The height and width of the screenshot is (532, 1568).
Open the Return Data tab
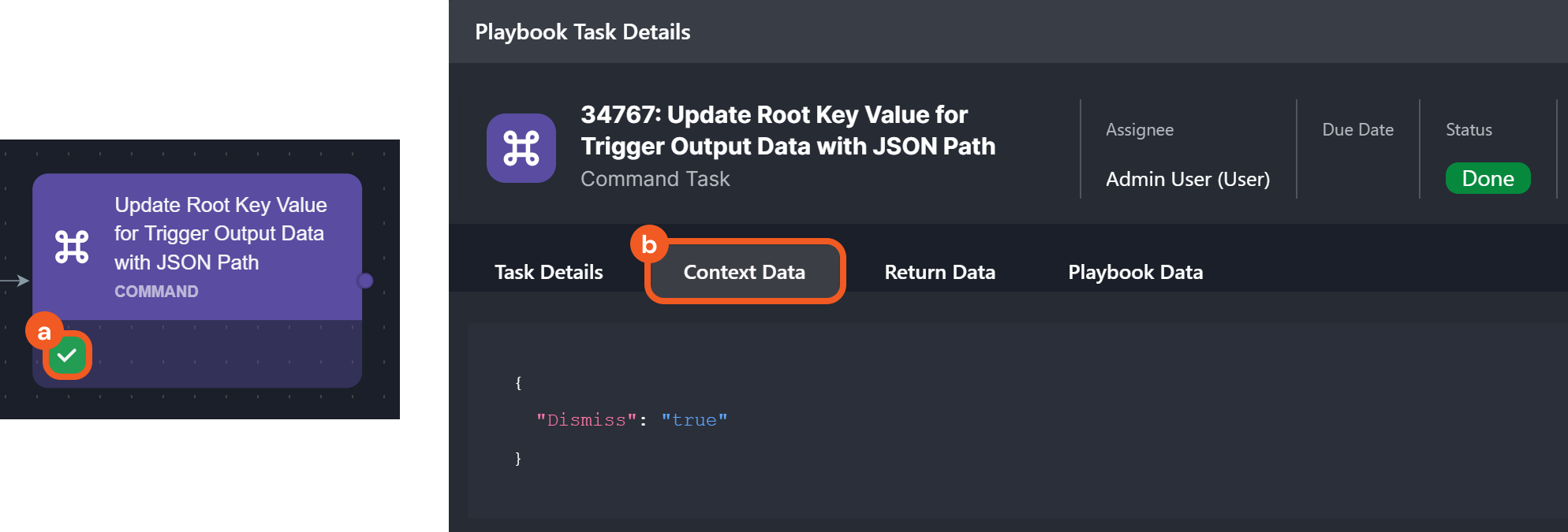(x=939, y=272)
